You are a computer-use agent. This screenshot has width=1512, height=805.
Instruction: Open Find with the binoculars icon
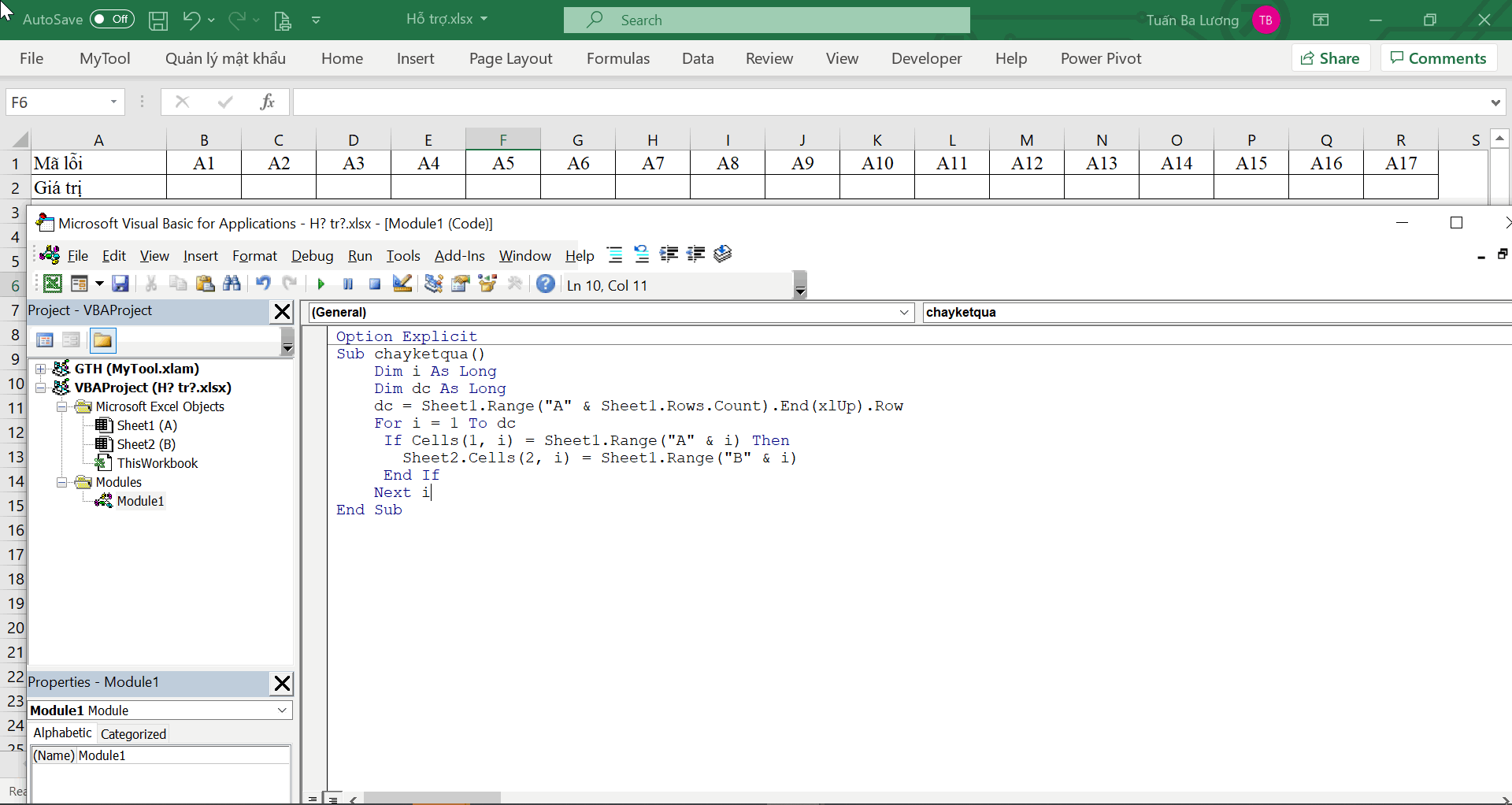(x=232, y=284)
